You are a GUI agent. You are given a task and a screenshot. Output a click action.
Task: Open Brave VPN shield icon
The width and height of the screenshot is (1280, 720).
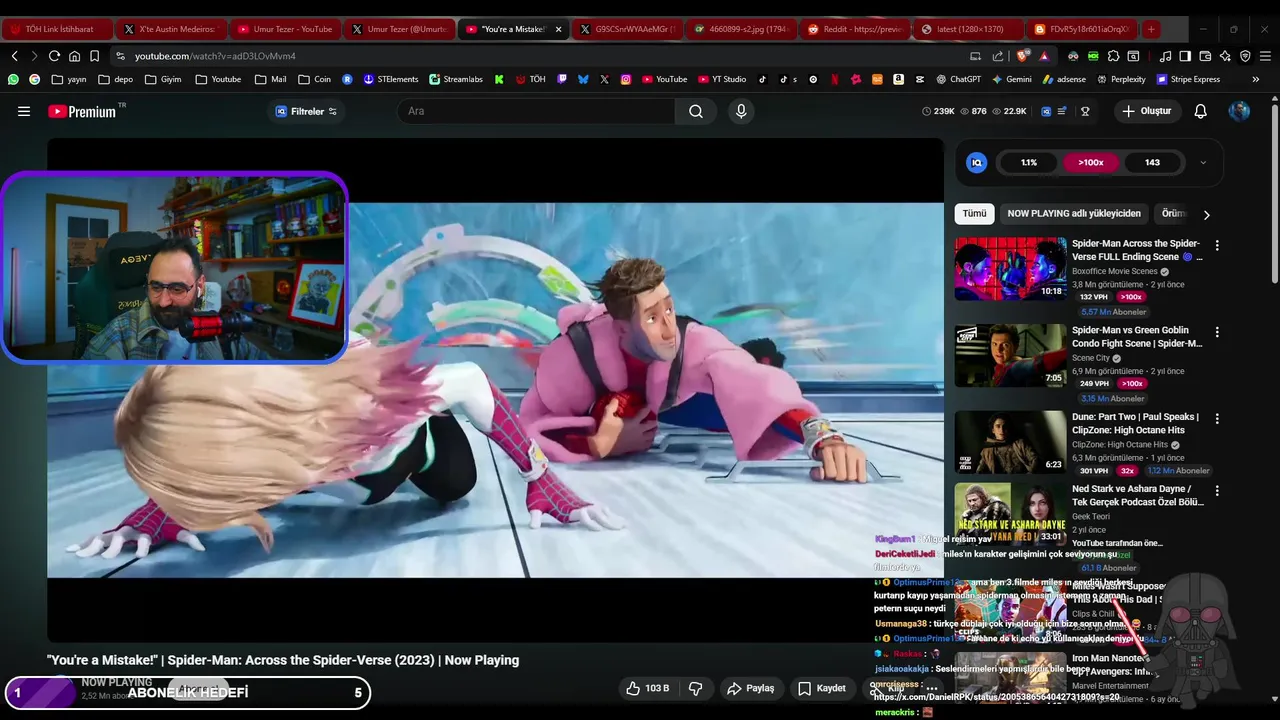point(1245,56)
